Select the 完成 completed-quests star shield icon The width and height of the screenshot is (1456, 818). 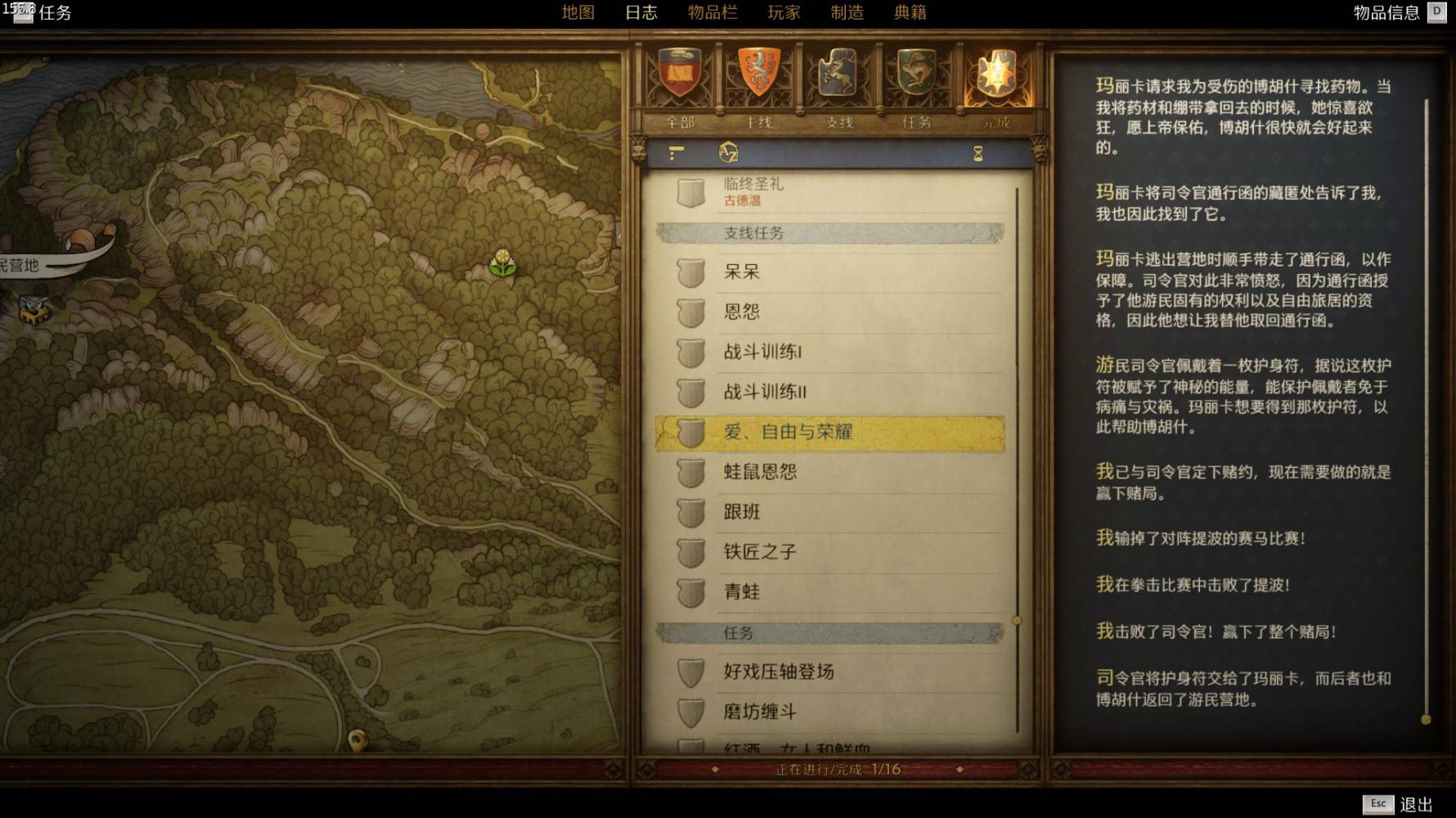coord(996,72)
